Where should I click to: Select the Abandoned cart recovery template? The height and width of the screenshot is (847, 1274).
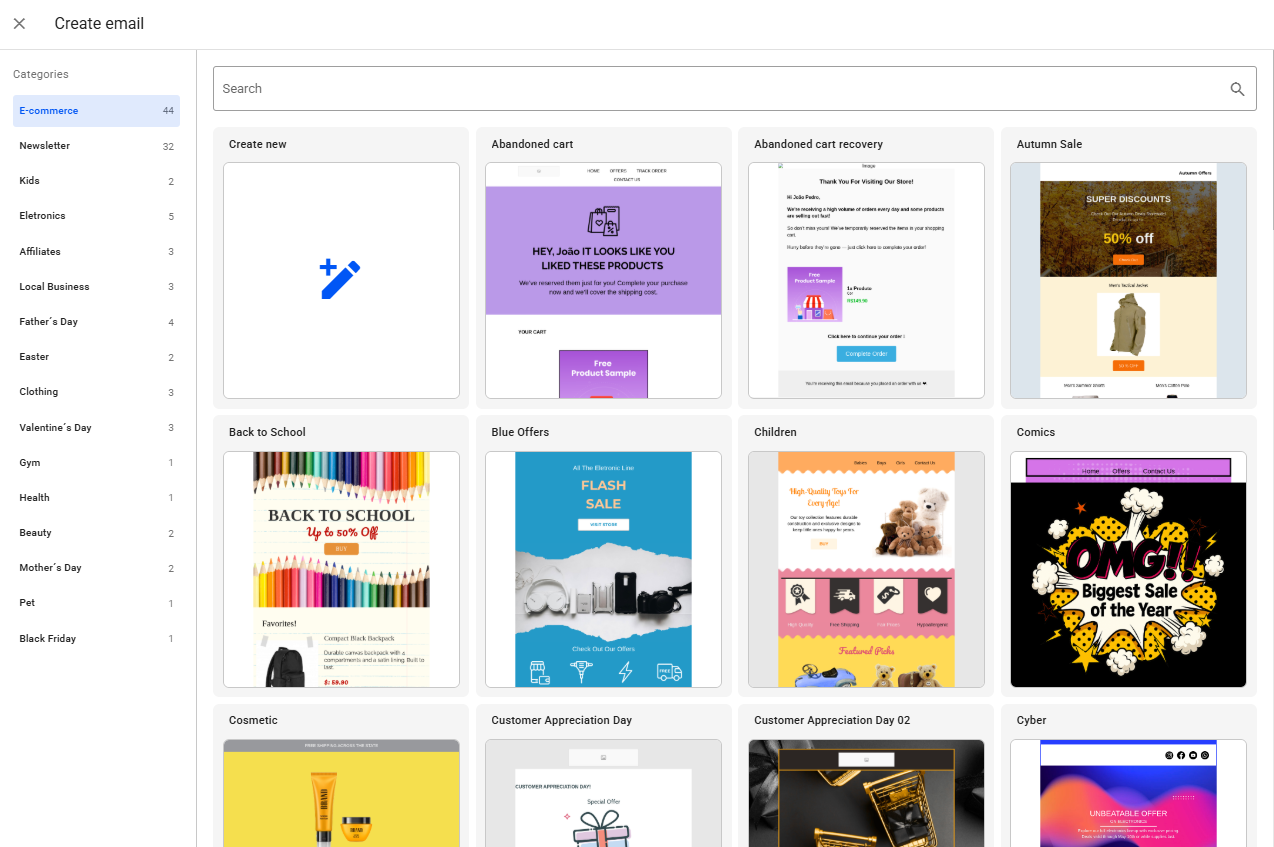coord(866,280)
